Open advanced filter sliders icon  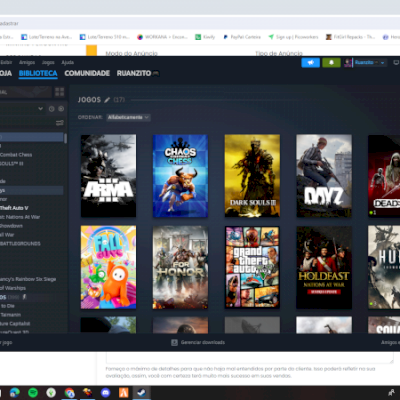60,123
